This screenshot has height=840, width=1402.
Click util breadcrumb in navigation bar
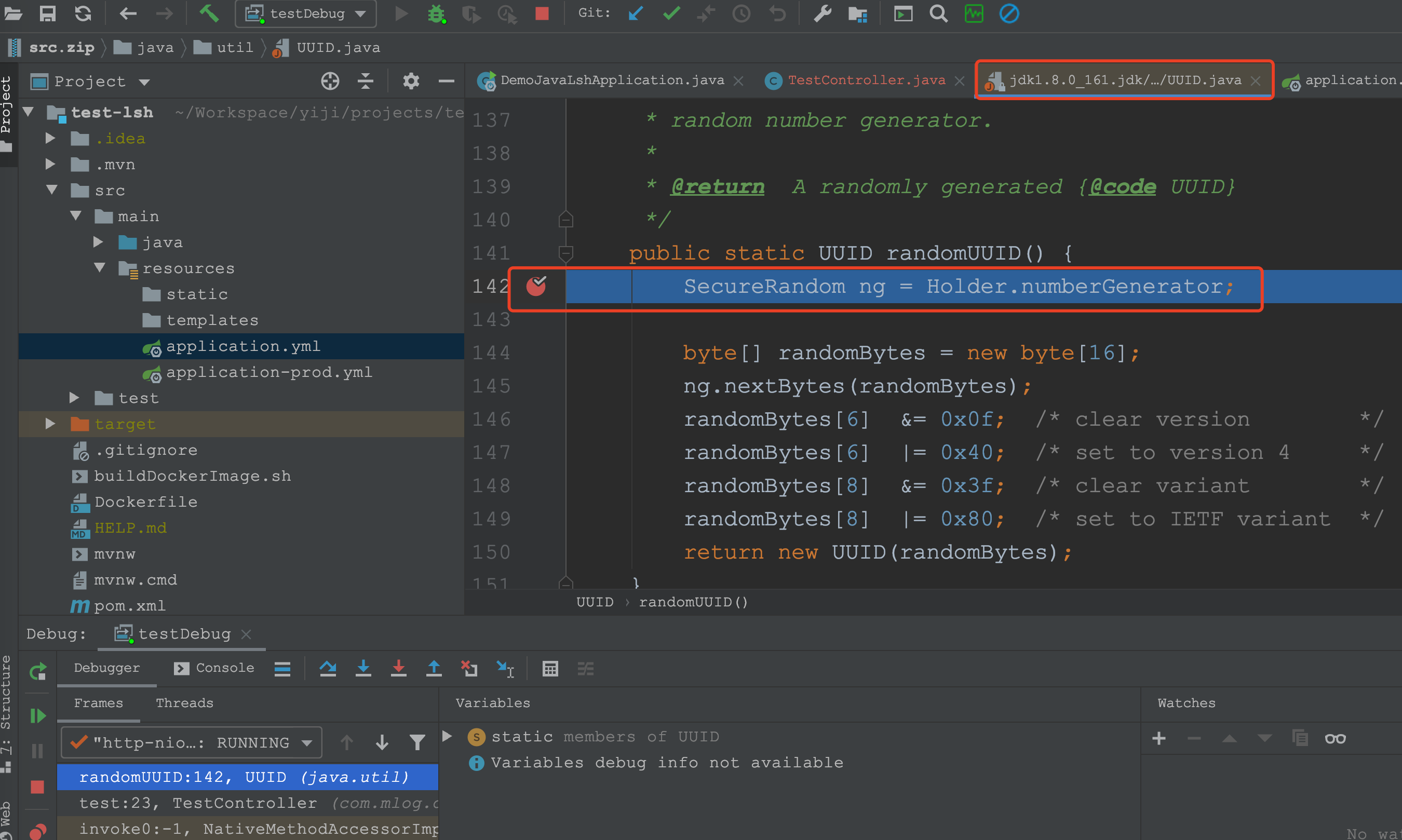pyautogui.click(x=223, y=48)
